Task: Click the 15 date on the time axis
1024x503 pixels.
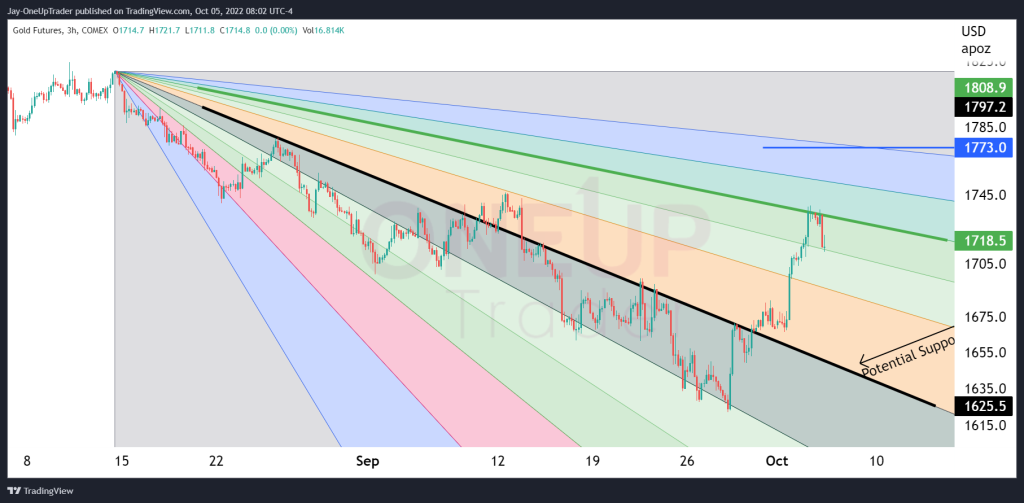Action: [121, 461]
